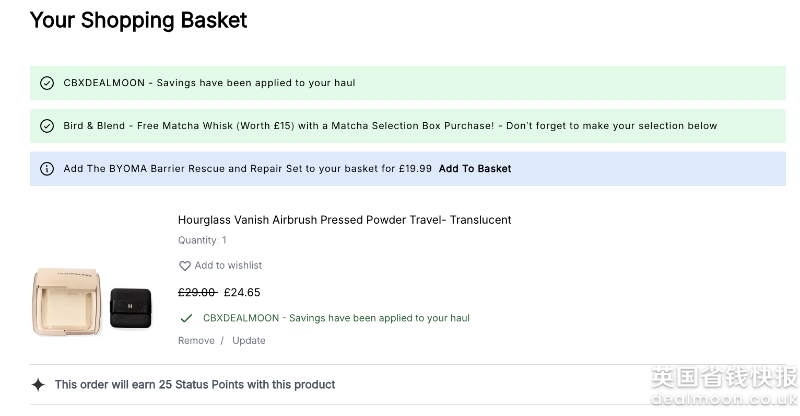Click Update to change item quantity
This screenshot has height=416, width=800.
[x=249, y=341]
